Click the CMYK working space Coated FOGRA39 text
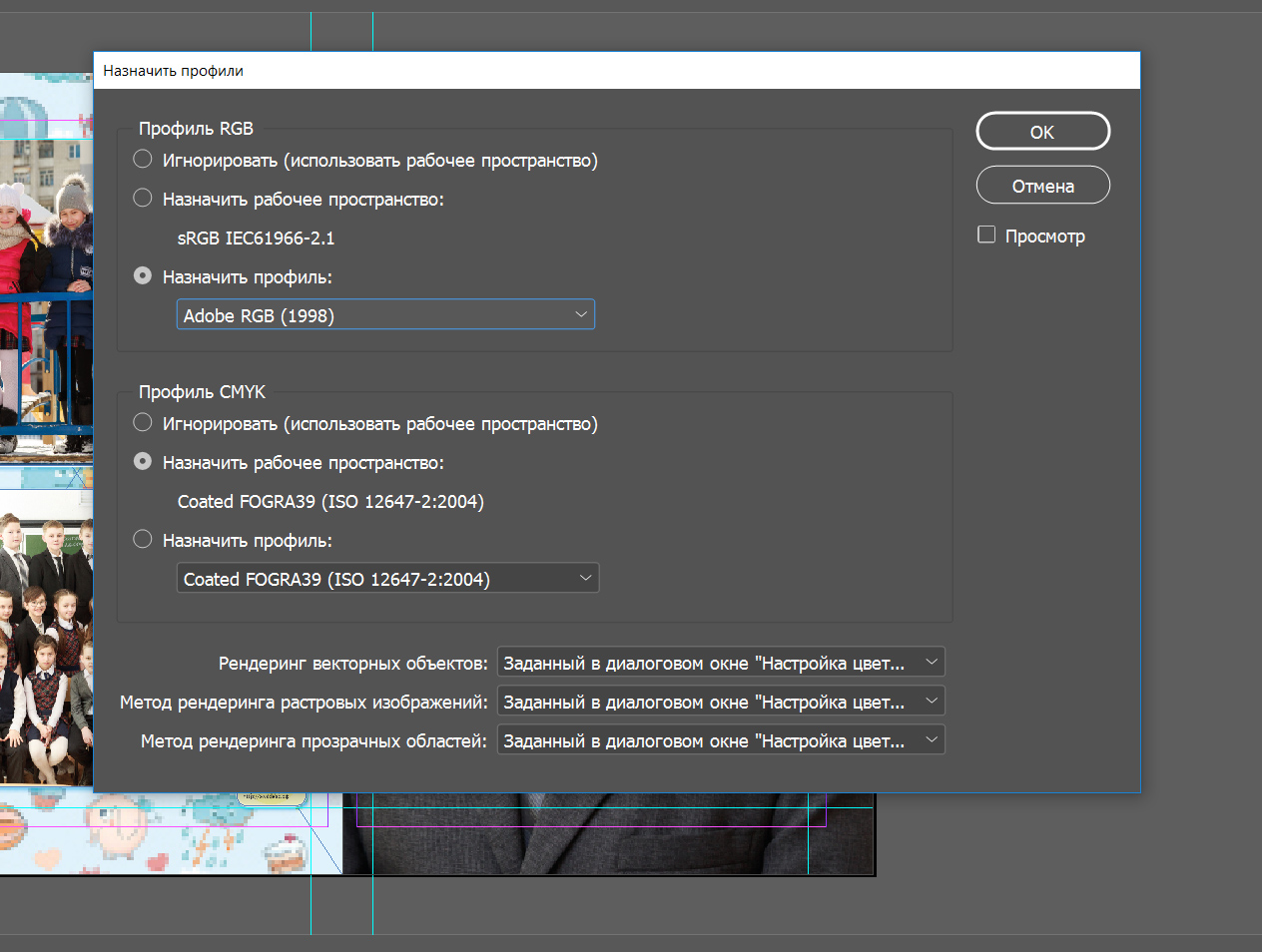The image size is (1262, 952). 330,502
